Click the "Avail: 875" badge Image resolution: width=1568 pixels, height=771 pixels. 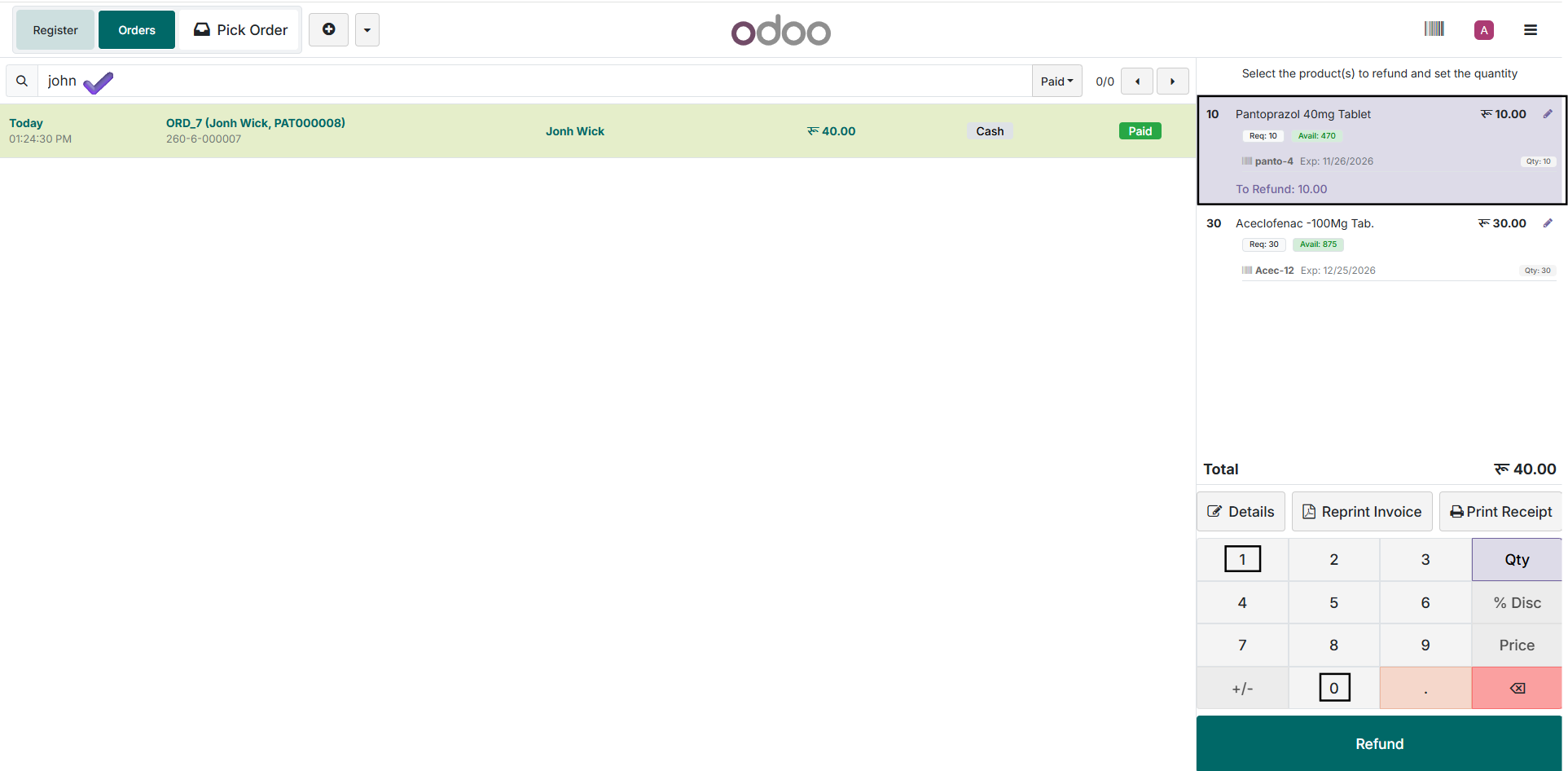click(x=1318, y=245)
